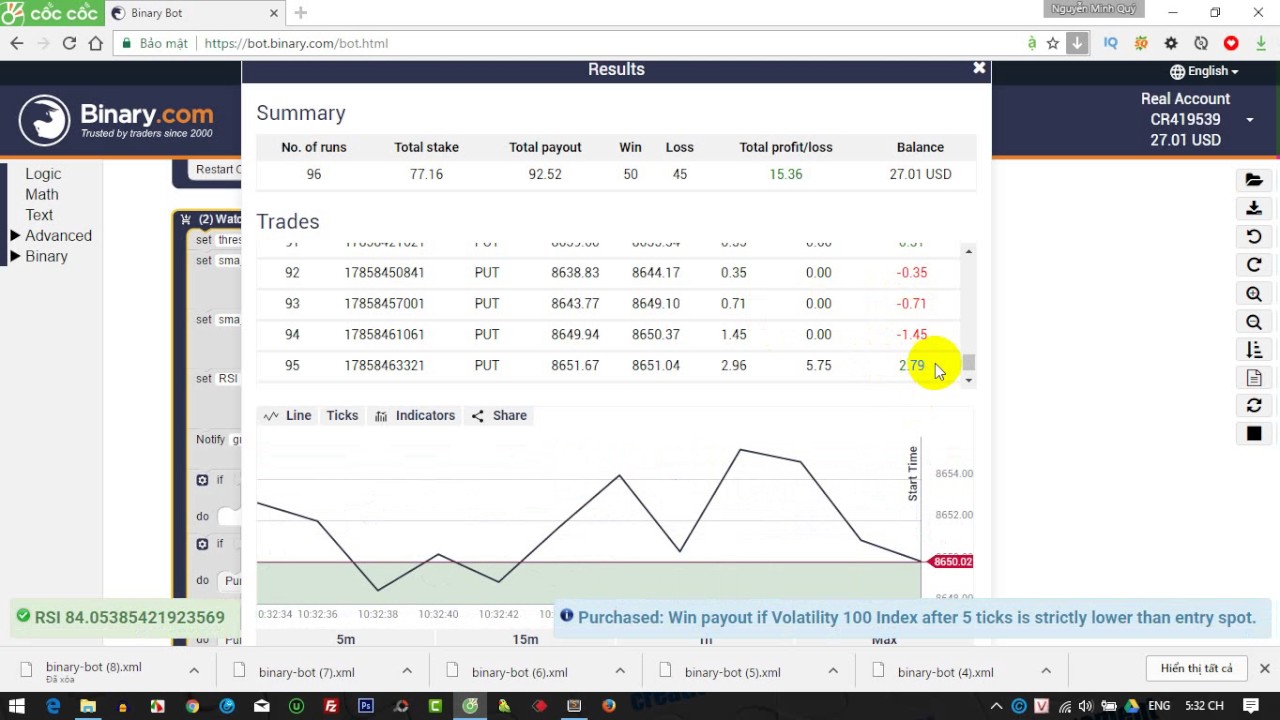Image resolution: width=1280 pixels, height=720 pixels.
Task: Go back in browser
Action: [16, 43]
